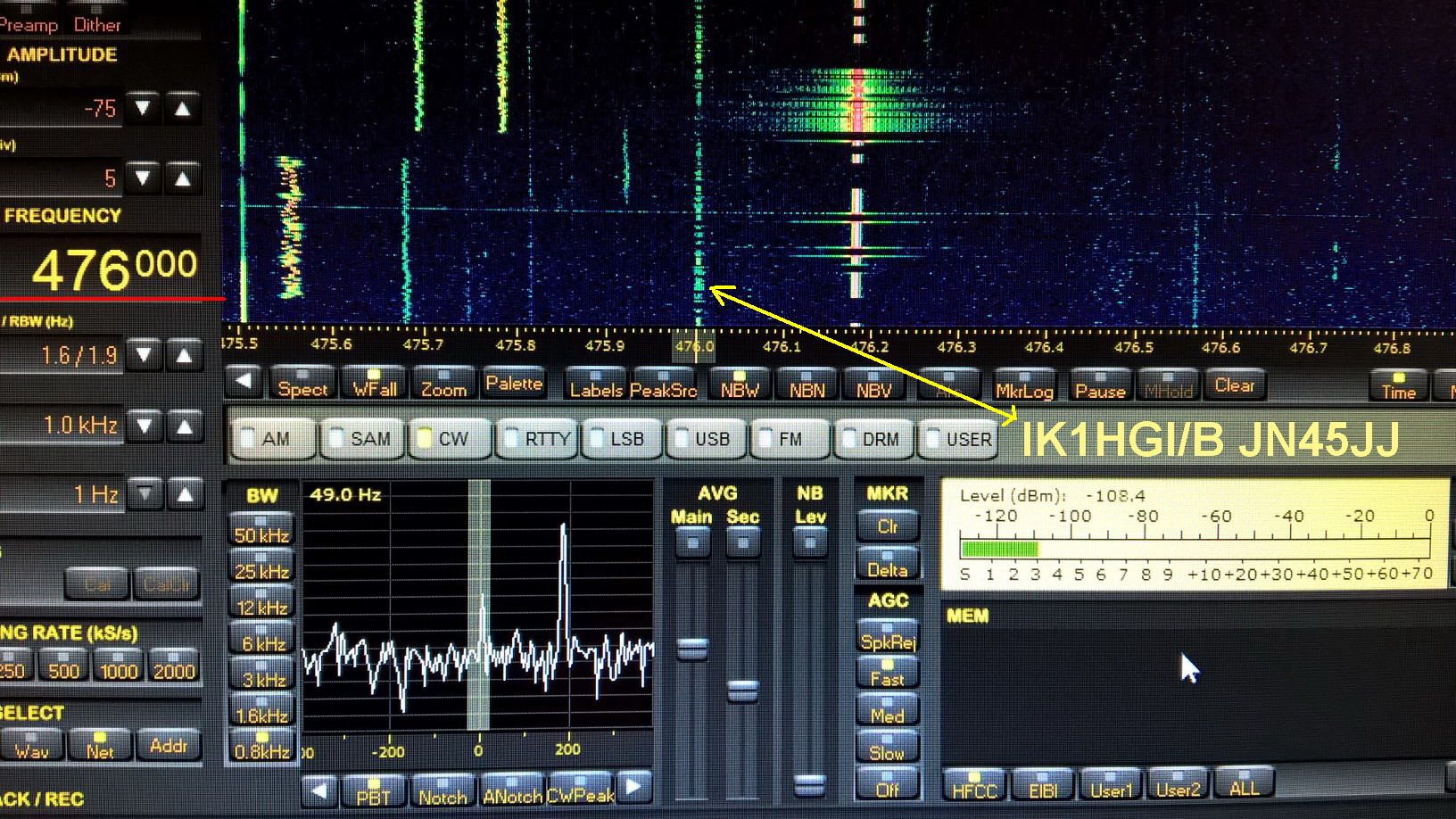Clear the spectrum display
The height and width of the screenshot is (819, 1456).
point(1235,385)
